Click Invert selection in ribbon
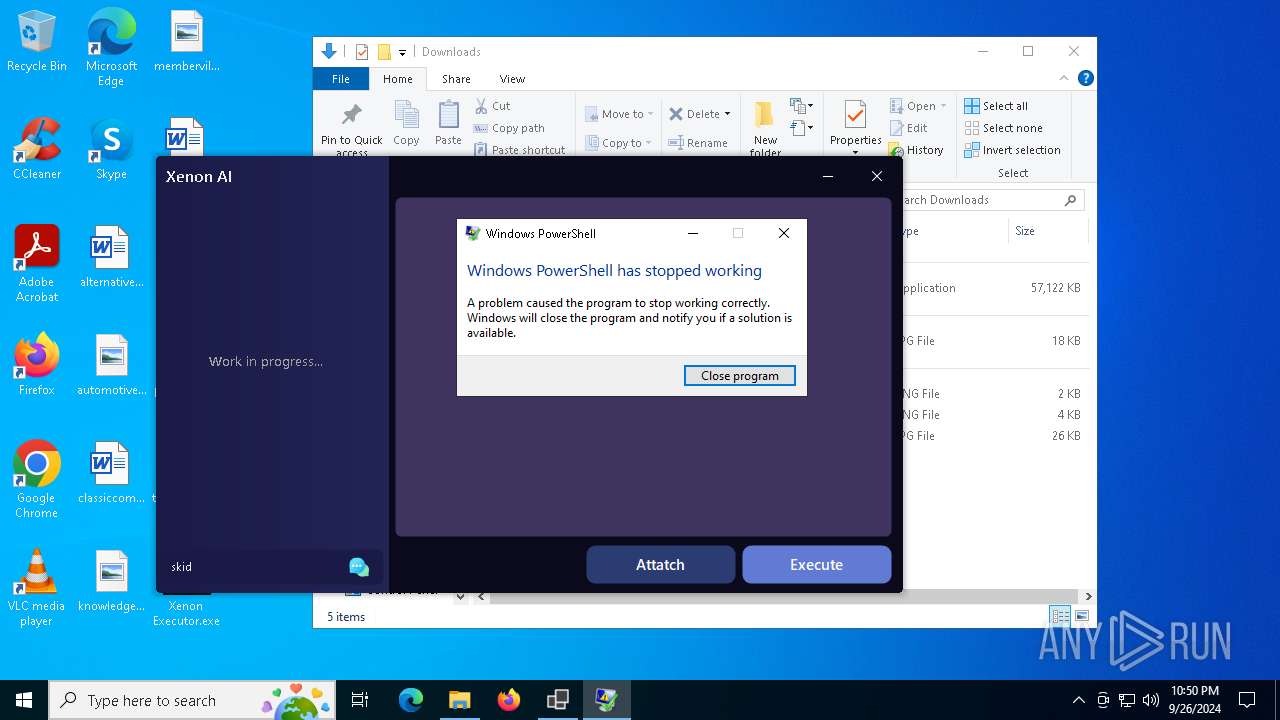 click(1012, 150)
